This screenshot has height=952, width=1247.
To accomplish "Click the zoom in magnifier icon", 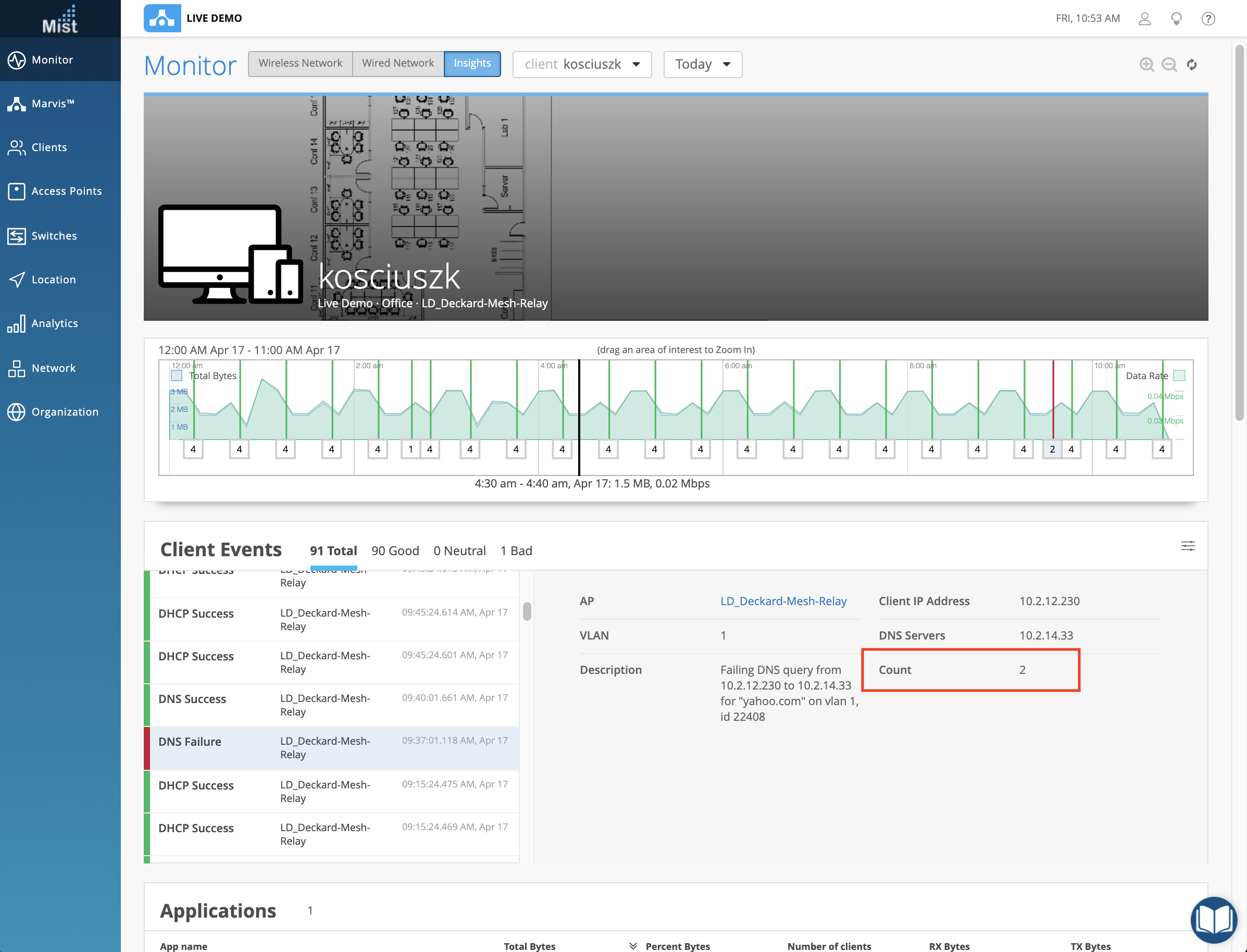I will tap(1146, 65).
